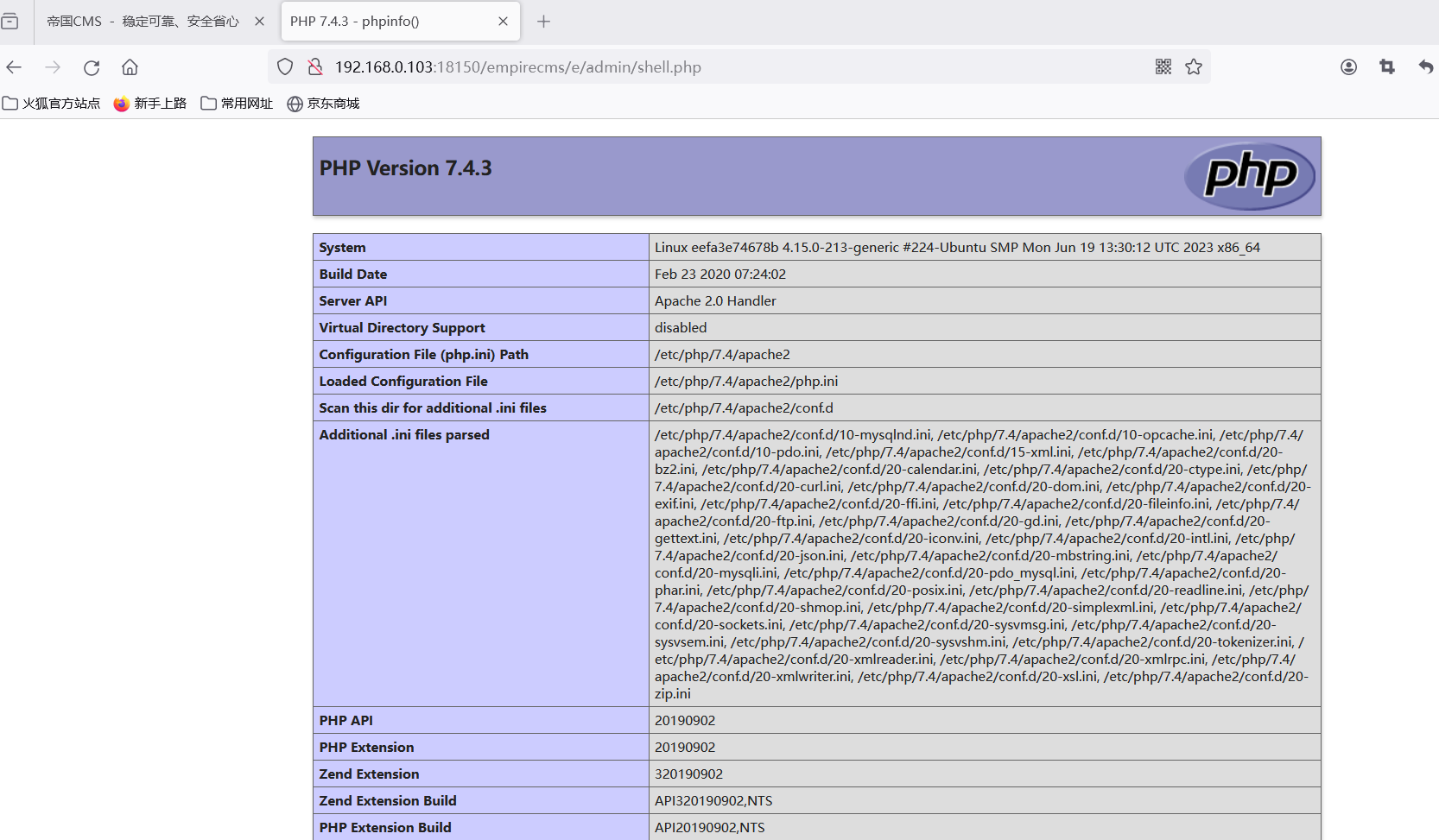Bookmark this page with the star icon
The width and height of the screenshot is (1439, 840).
1194,66
